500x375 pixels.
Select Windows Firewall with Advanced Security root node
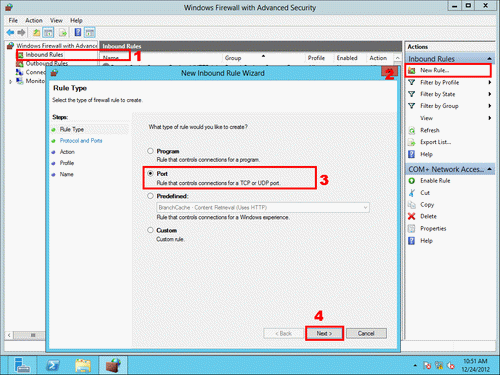(57, 46)
